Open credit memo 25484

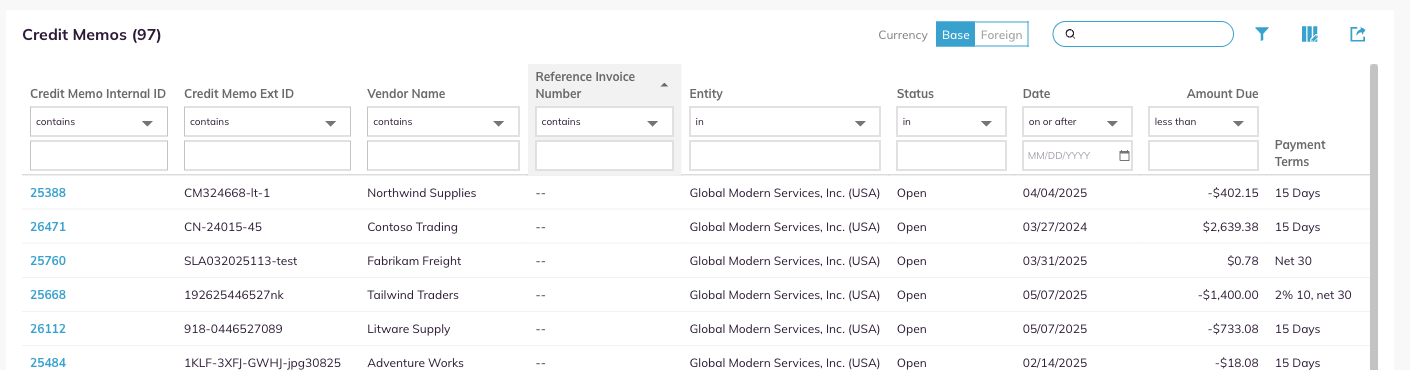click(x=48, y=363)
